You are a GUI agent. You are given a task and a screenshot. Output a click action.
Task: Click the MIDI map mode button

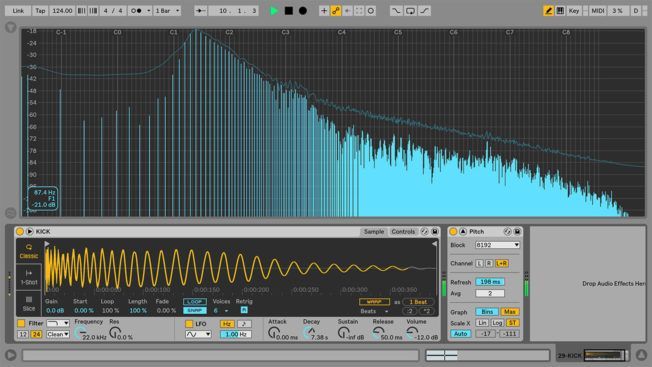598,11
